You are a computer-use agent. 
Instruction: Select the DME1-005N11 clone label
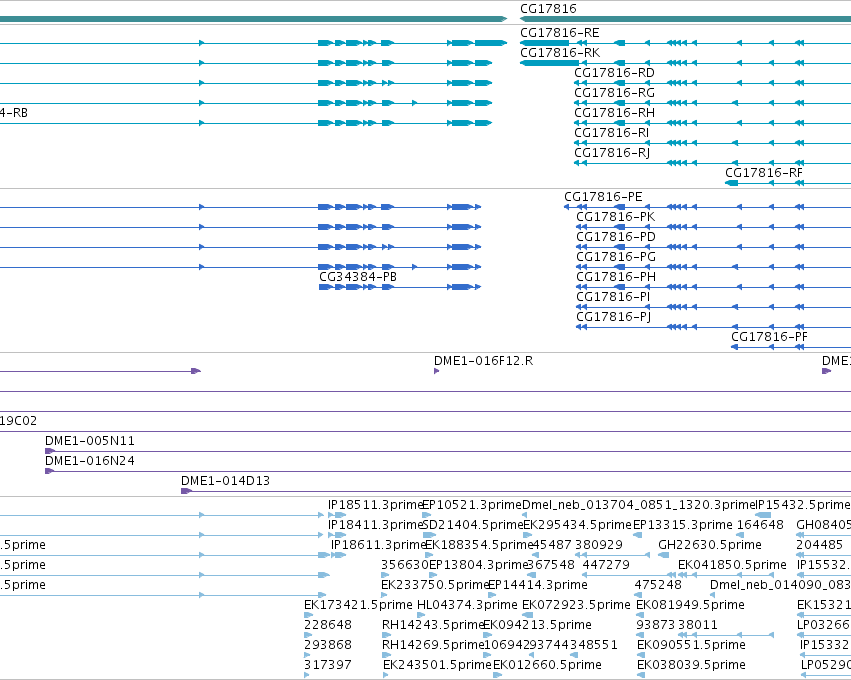(90, 441)
